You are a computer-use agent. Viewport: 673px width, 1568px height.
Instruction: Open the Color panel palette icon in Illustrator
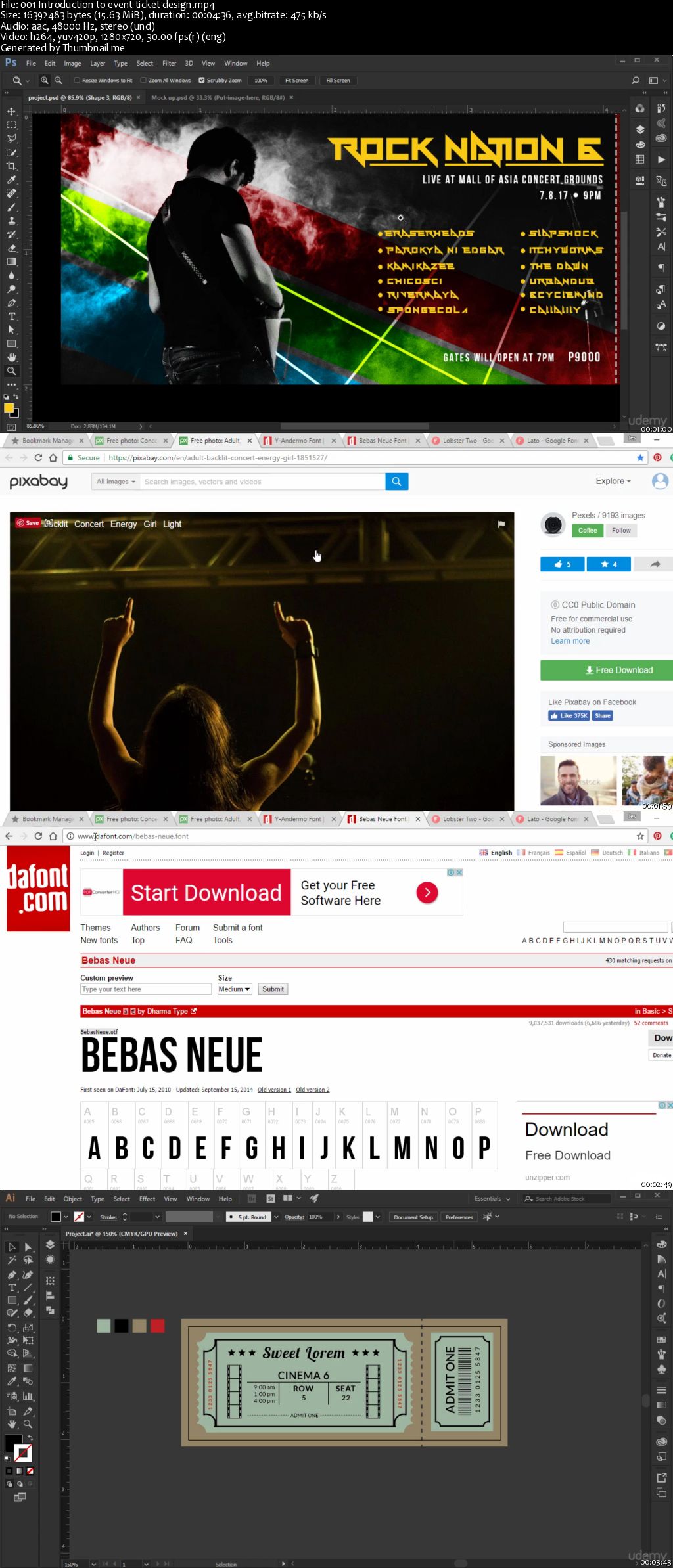point(661,1244)
